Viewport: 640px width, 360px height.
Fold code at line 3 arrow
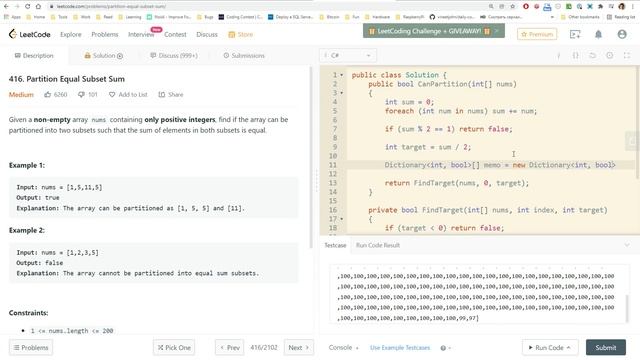point(342,93)
